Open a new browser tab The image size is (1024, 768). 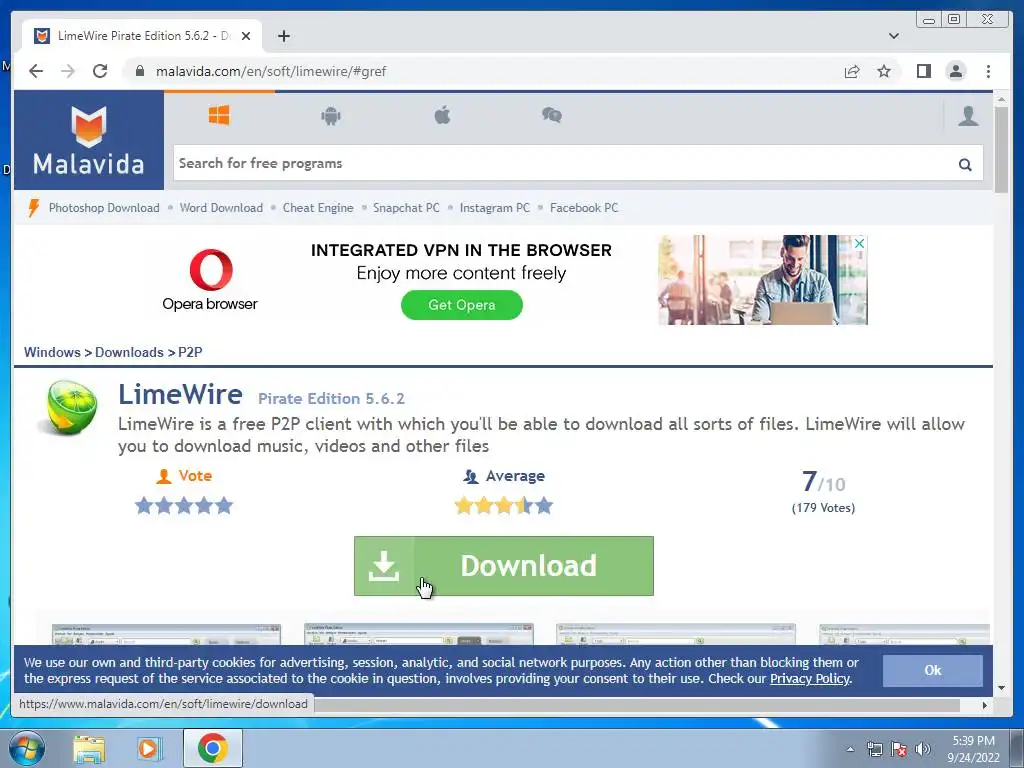point(283,36)
